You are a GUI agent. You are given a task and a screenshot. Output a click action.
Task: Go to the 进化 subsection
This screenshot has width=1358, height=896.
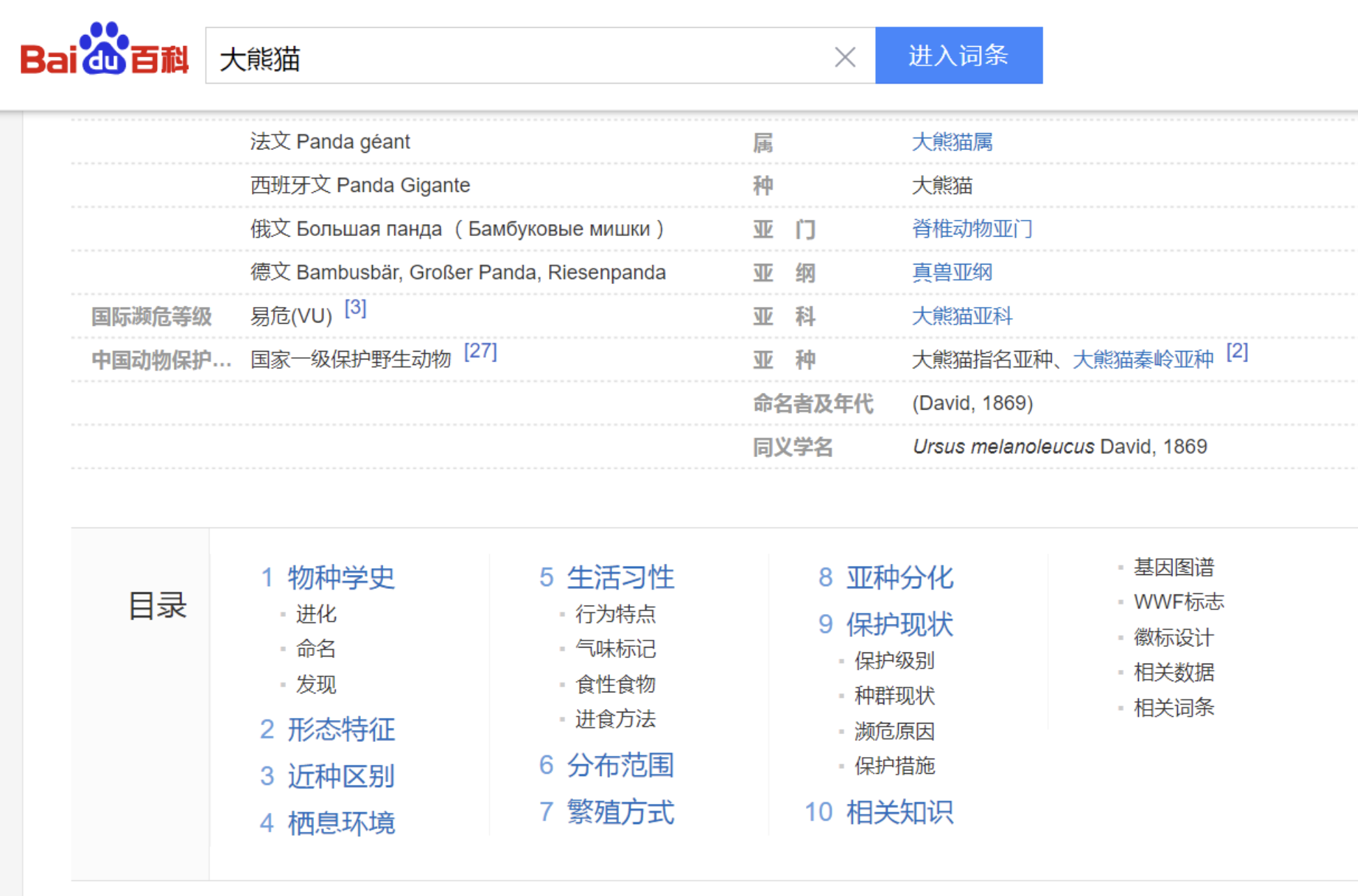tap(315, 614)
